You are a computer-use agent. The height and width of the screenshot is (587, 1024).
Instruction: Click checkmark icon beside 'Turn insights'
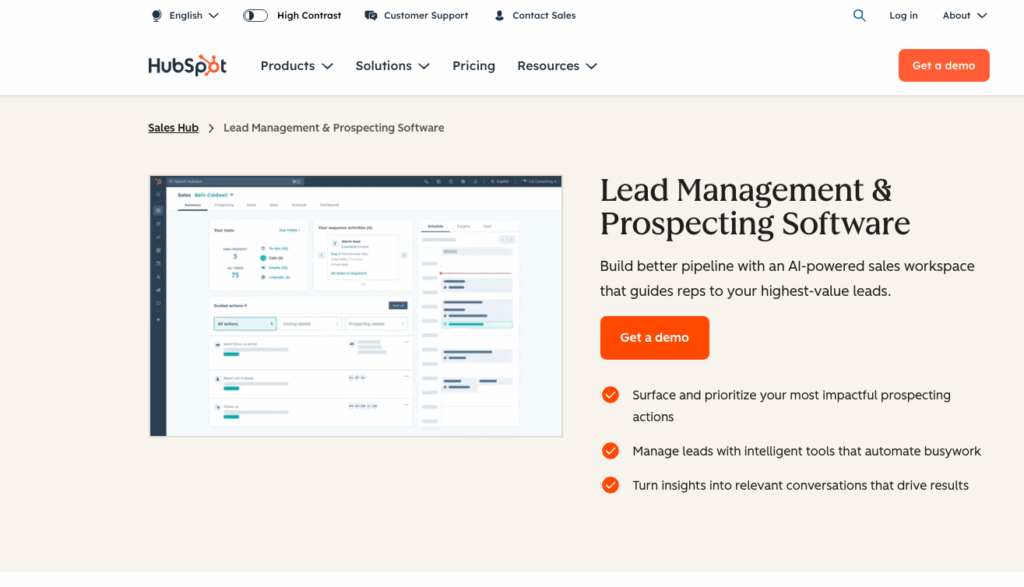(x=610, y=485)
